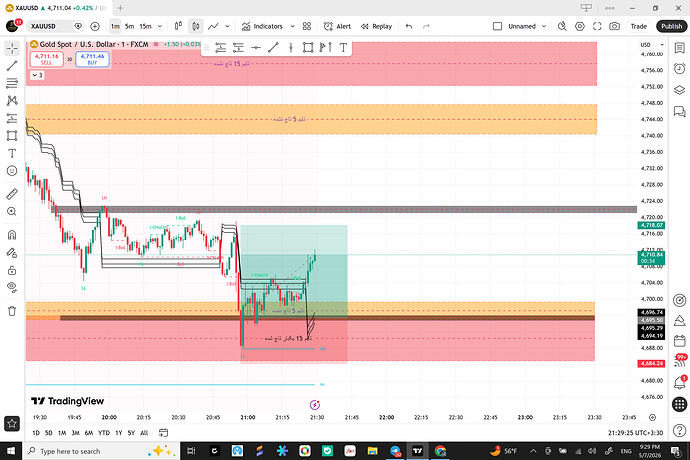Toggle magnet mode in left toolbar
Viewport: 690px width, 460px height.
[12, 235]
